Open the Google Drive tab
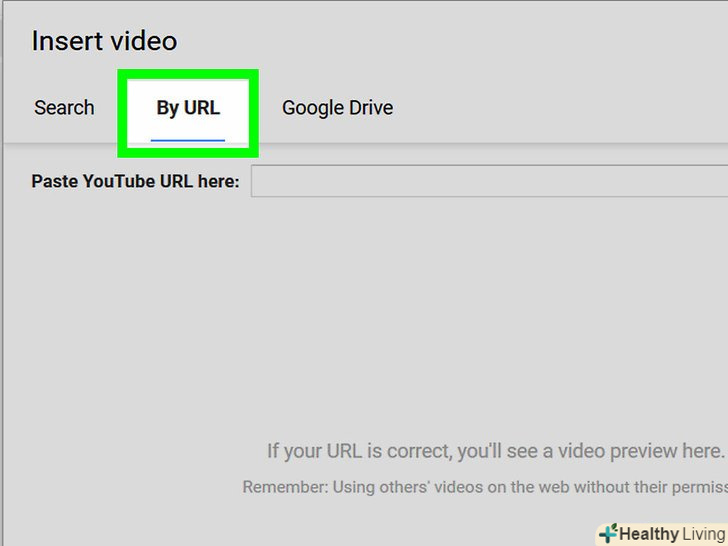This screenshot has width=728, height=546. pyautogui.click(x=338, y=108)
